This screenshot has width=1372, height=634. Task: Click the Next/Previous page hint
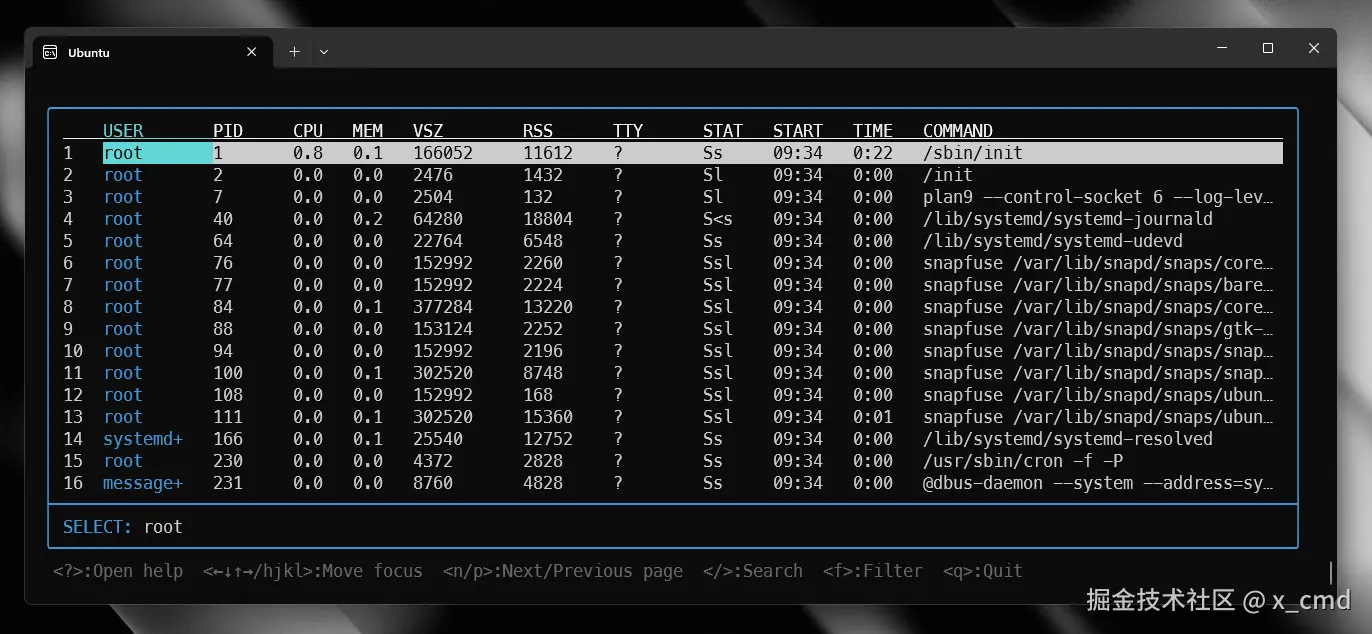pos(563,571)
